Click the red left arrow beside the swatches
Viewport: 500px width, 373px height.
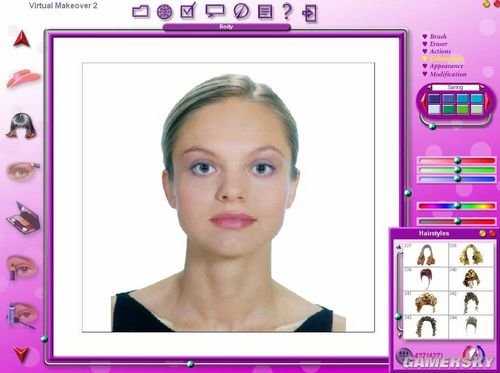[x=424, y=103]
